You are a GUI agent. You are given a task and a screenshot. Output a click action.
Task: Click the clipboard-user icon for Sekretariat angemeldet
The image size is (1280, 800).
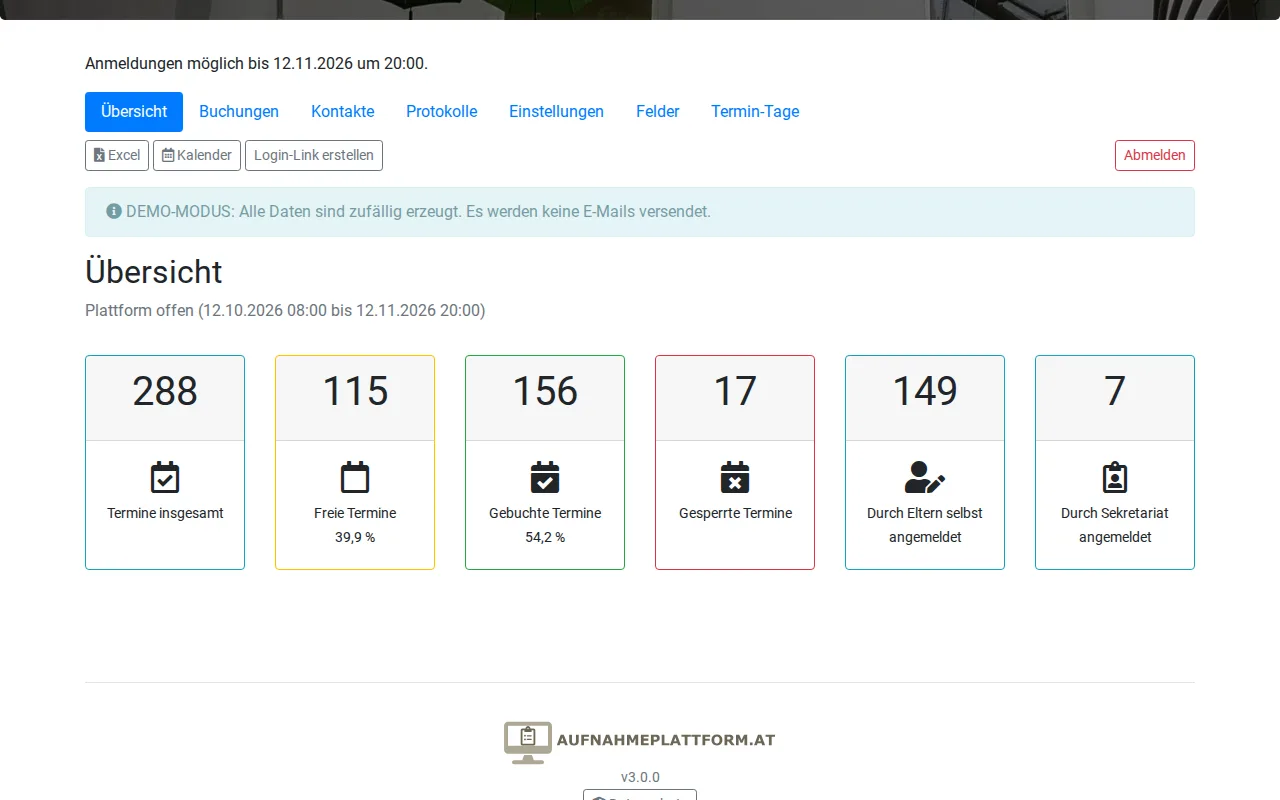(x=1115, y=478)
